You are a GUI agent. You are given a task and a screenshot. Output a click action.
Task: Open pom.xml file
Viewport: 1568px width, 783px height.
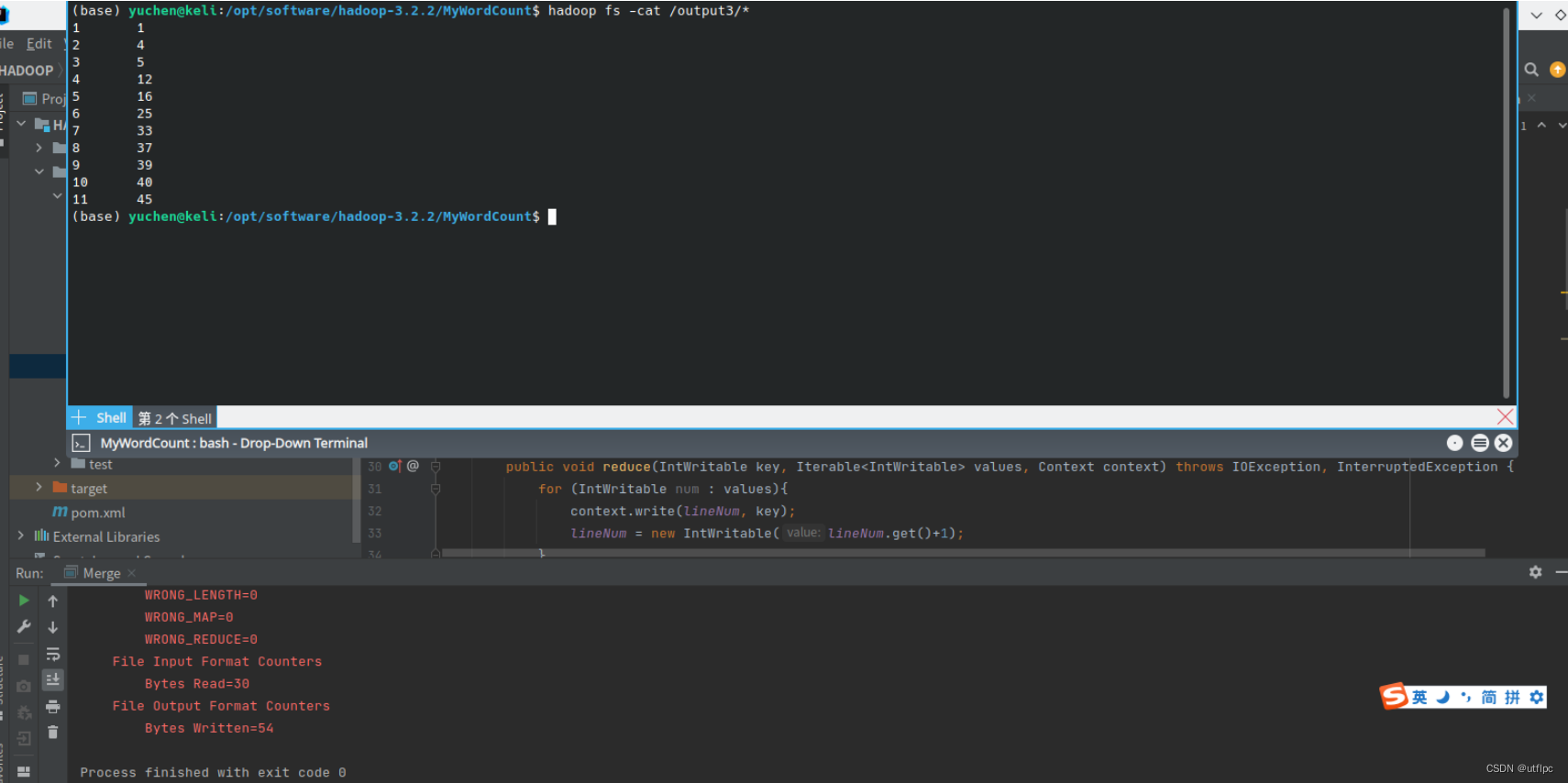pos(89,513)
